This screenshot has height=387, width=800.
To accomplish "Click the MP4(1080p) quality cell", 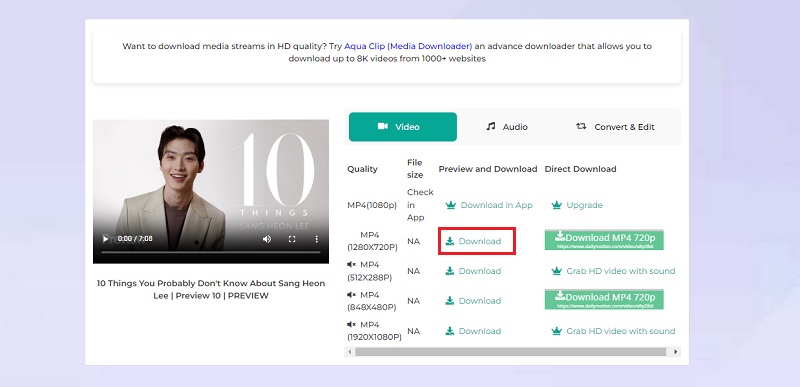I will (x=372, y=205).
